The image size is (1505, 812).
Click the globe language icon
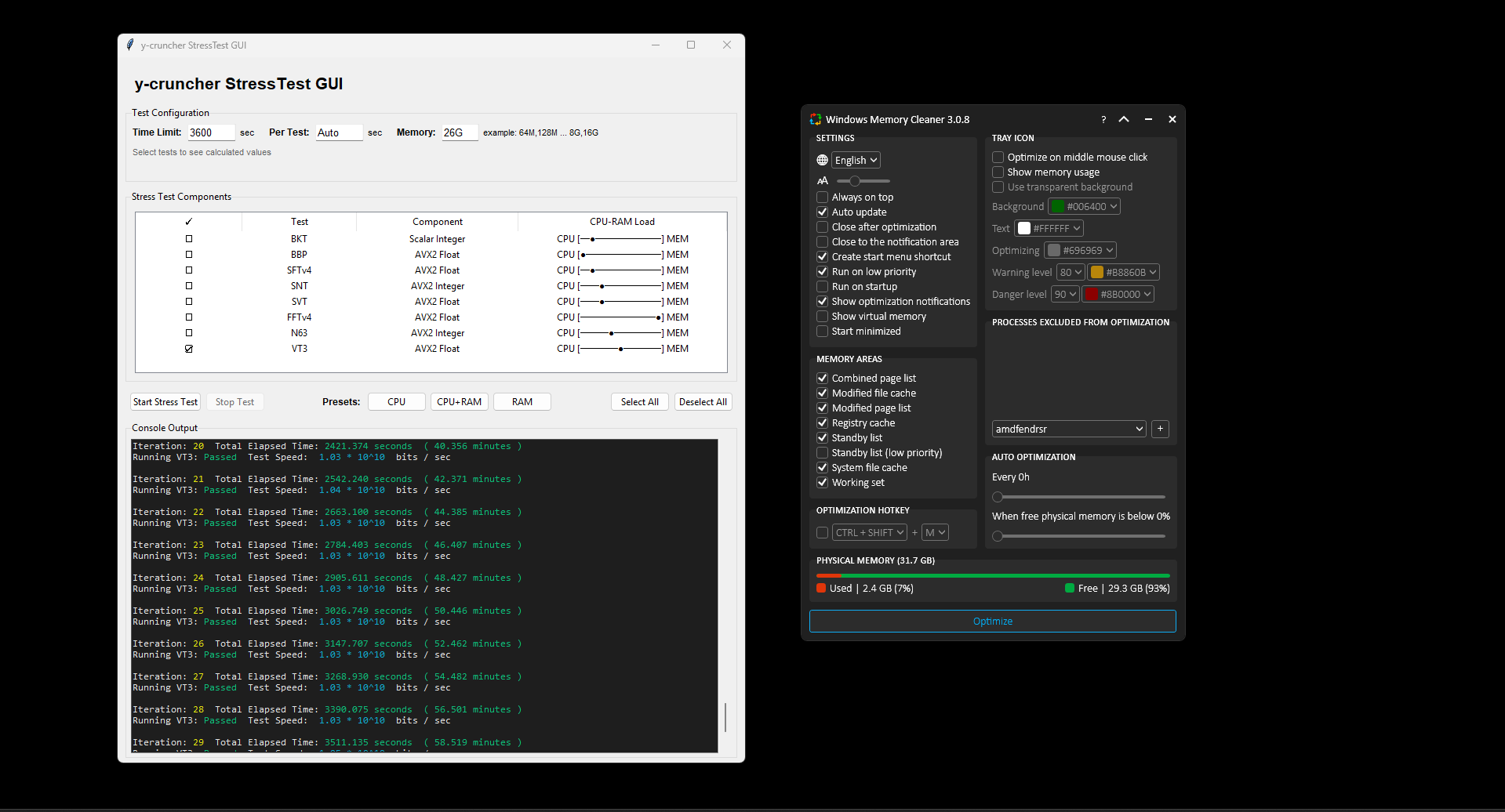pyautogui.click(x=822, y=160)
